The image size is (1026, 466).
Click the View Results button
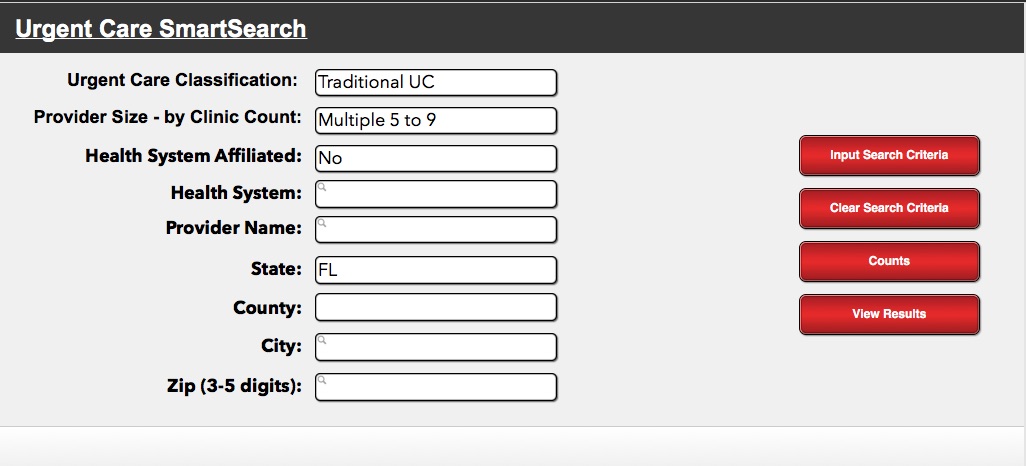889,314
